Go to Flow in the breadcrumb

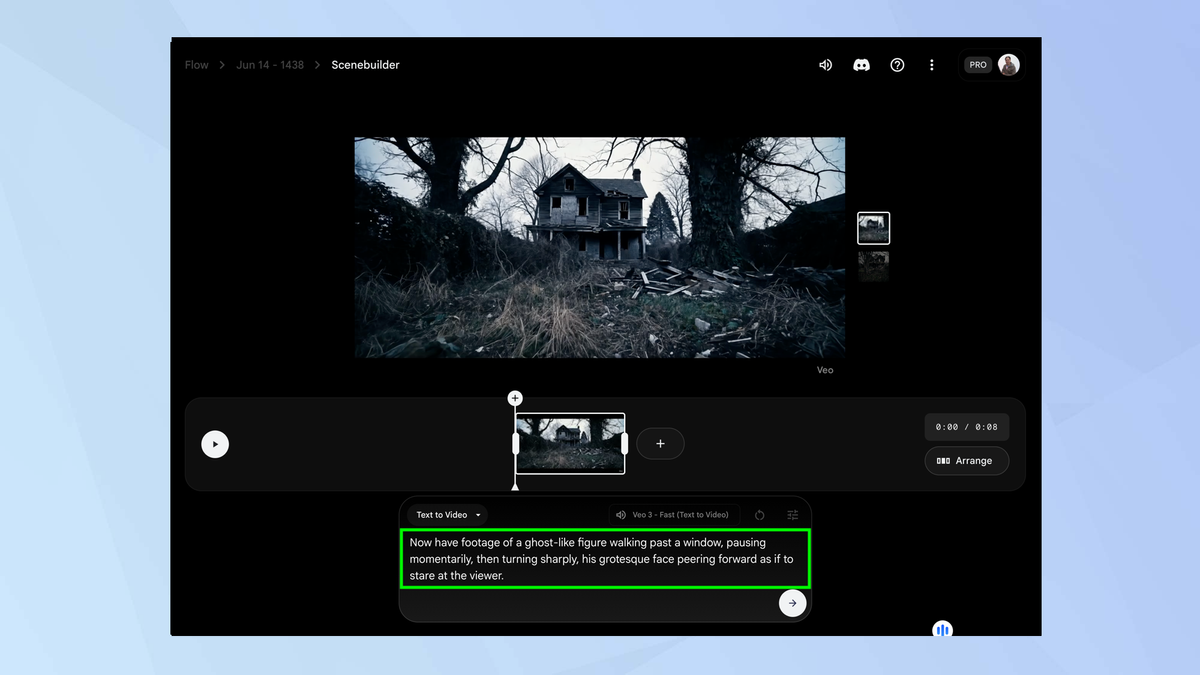(197, 65)
